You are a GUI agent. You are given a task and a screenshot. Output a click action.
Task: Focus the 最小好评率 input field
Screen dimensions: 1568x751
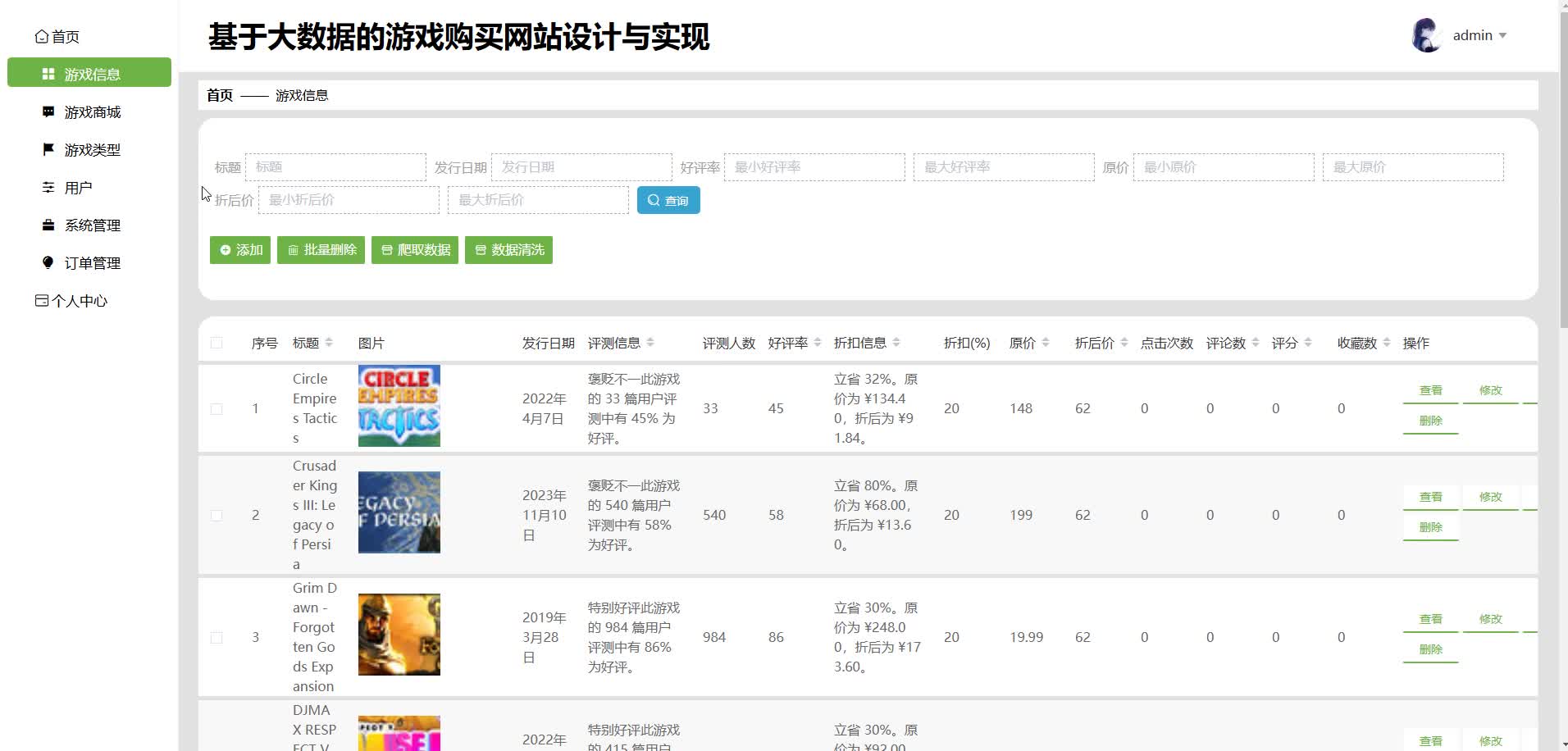[814, 167]
